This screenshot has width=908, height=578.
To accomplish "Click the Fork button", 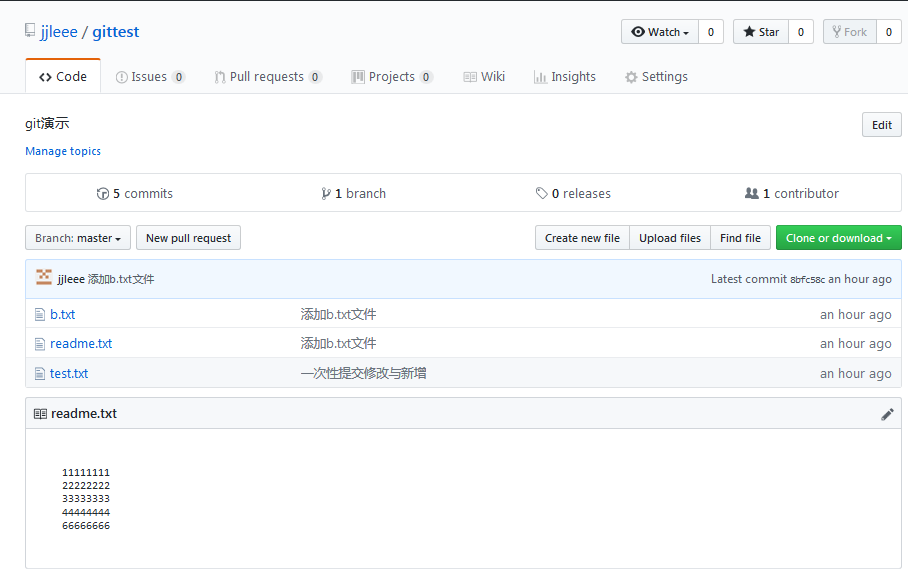I will point(850,32).
